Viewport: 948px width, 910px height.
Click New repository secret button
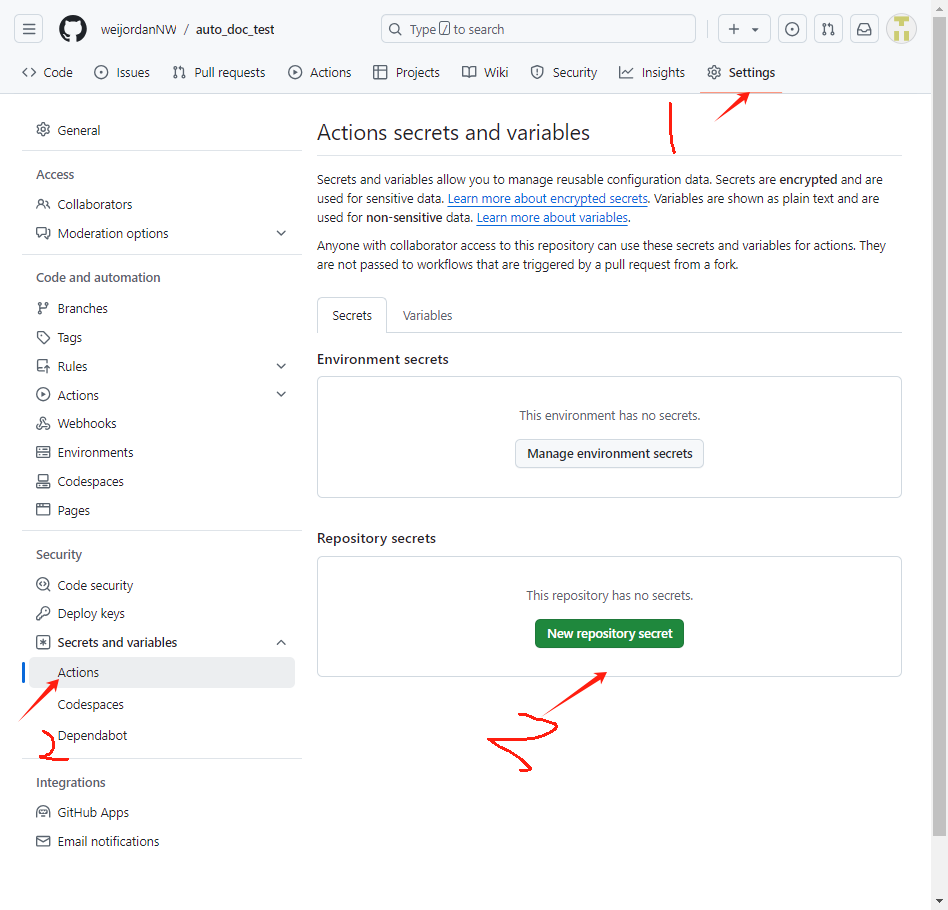(x=609, y=634)
